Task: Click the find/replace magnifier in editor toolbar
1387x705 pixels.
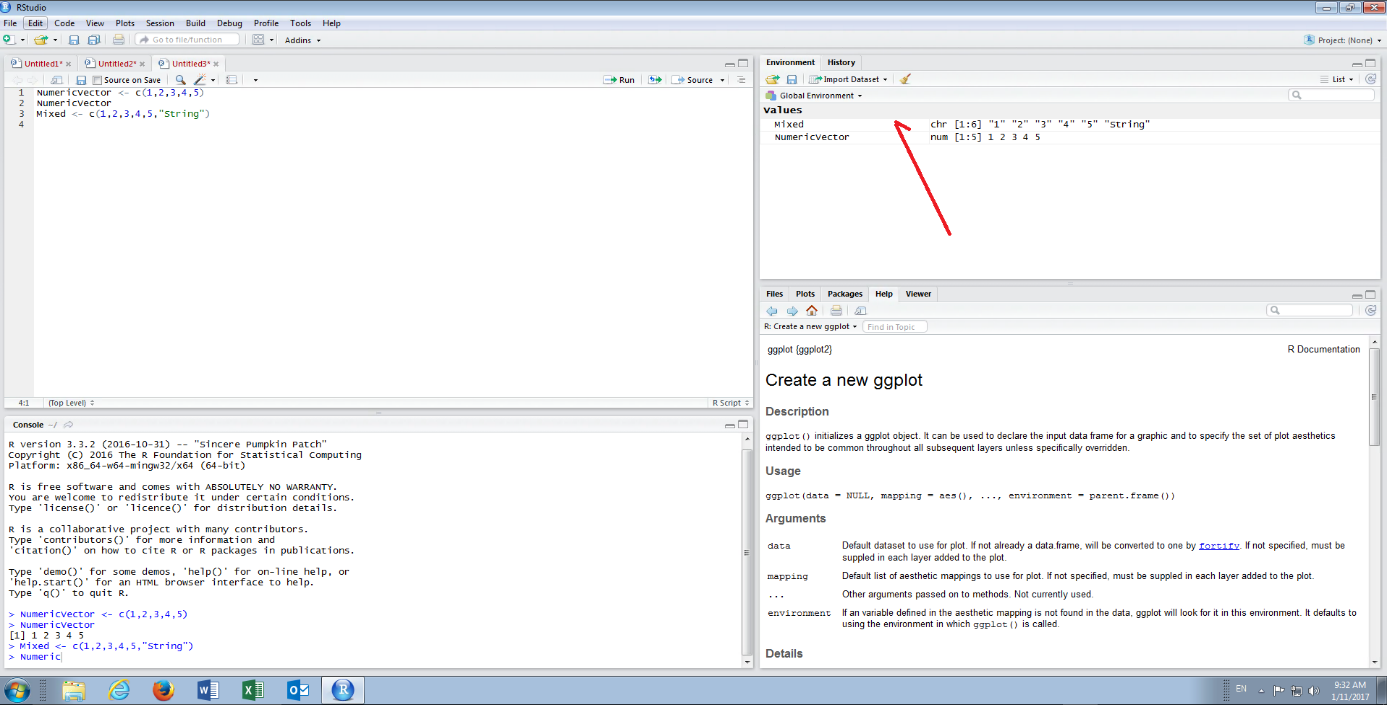Action: pos(181,80)
